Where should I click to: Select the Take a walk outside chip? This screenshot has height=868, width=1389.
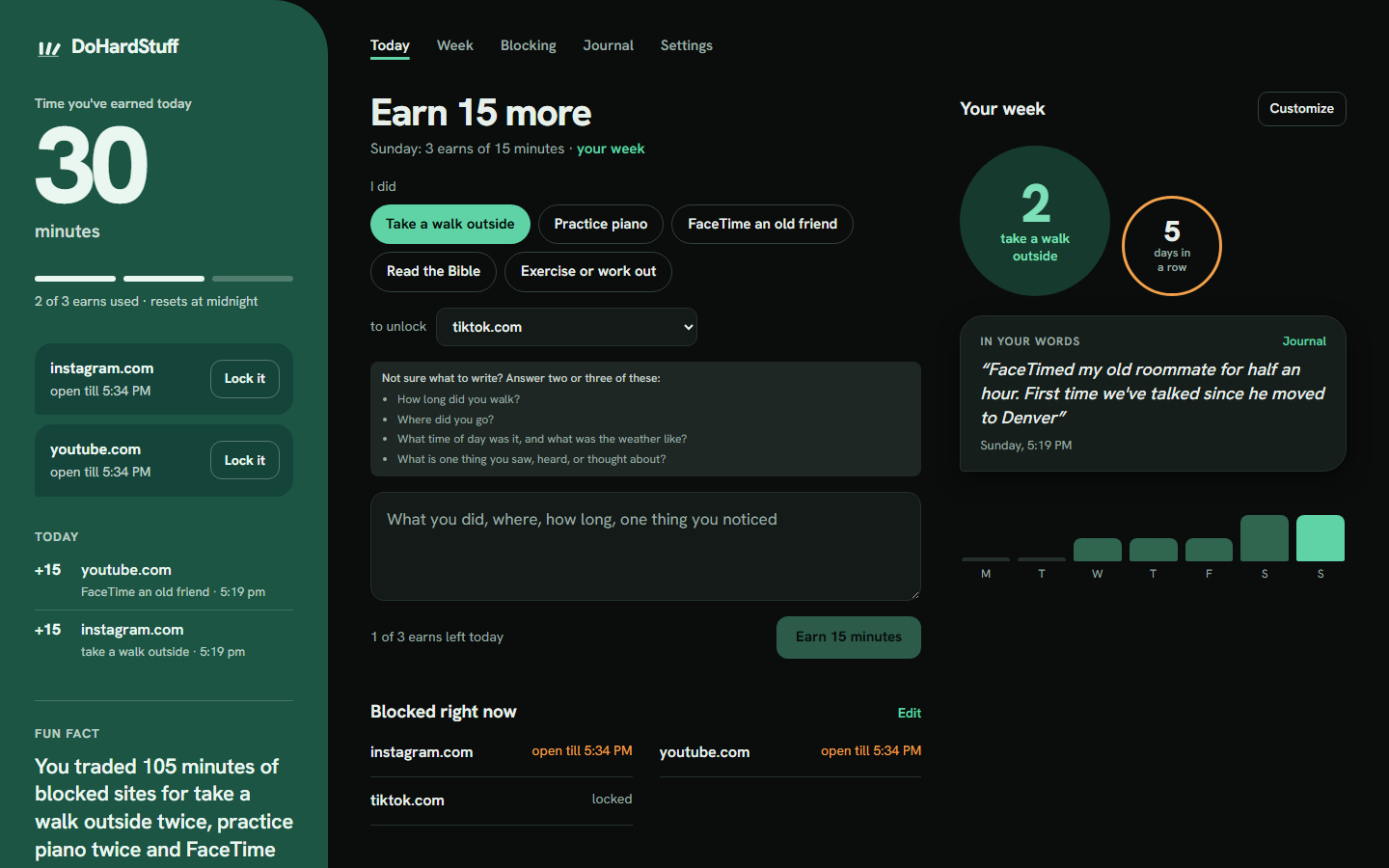point(450,225)
